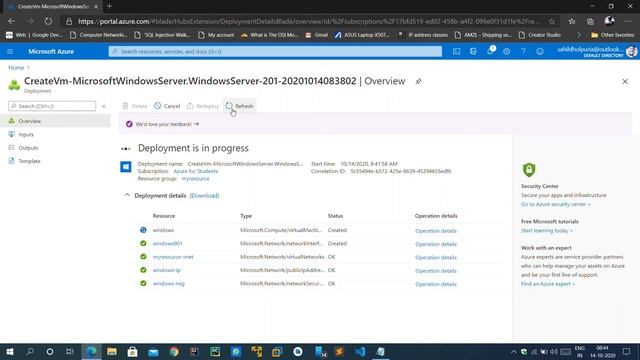Click the Delete toolbar button
This screenshot has width=640, height=360.
[135, 106]
